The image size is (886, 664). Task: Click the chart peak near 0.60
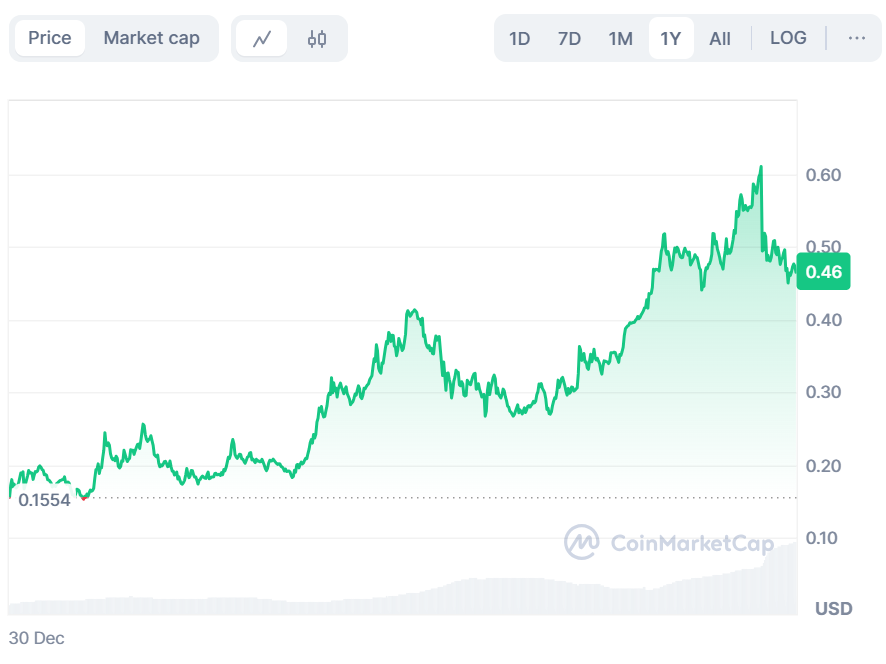[x=761, y=167]
